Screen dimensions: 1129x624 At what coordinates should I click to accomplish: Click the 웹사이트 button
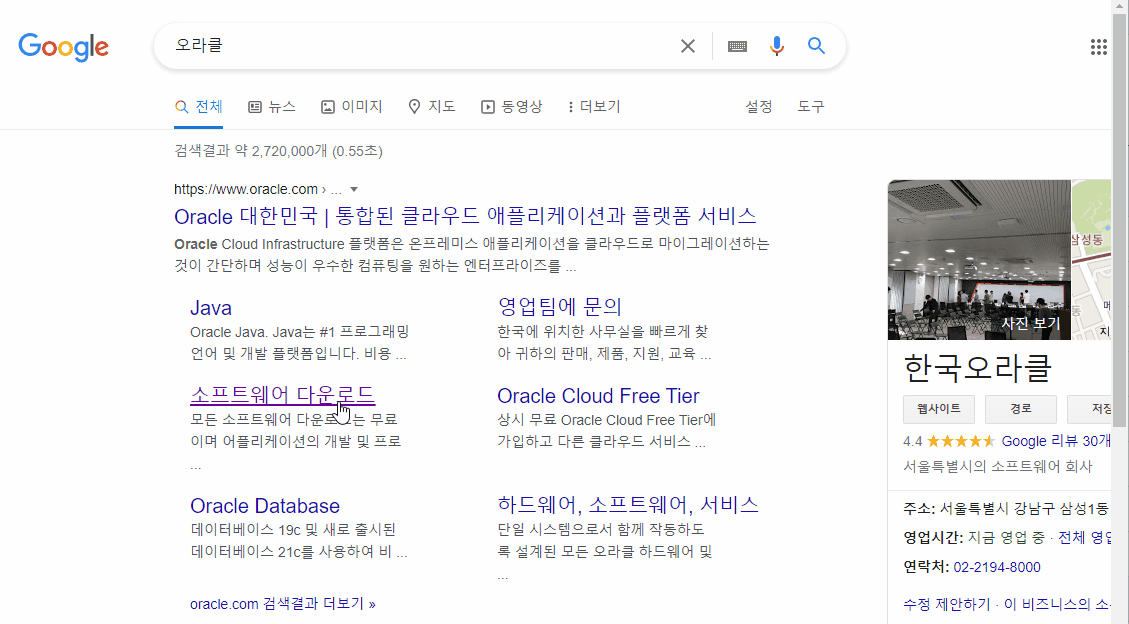point(939,409)
